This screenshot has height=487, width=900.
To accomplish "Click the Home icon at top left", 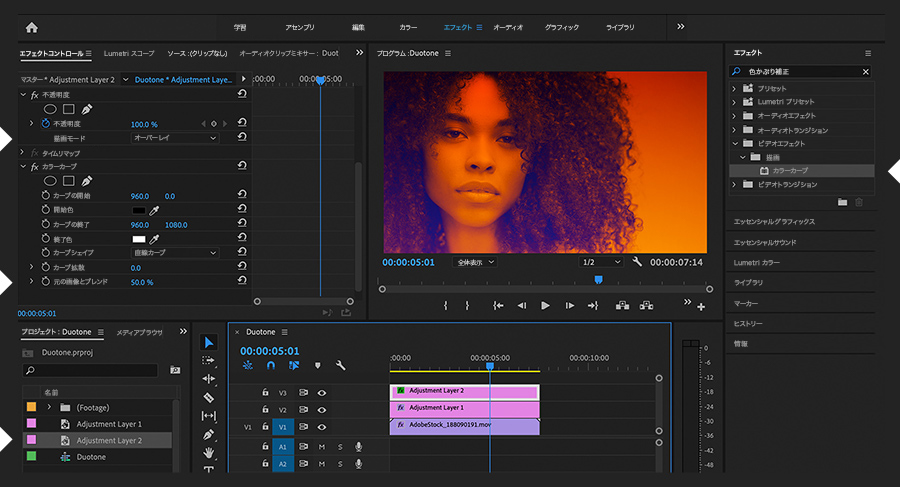I will (31, 27).
